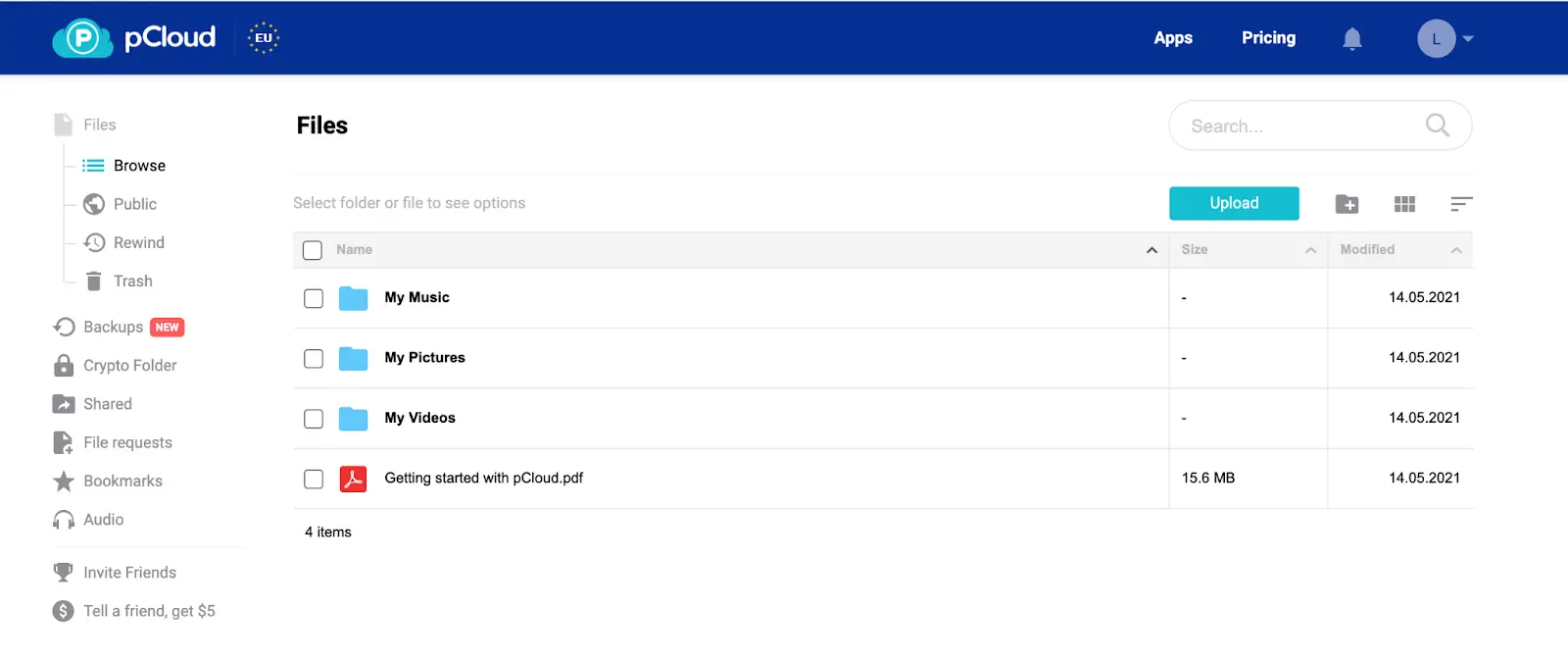
Task: Click the EU region badge
Action: [x=264, y=38]
